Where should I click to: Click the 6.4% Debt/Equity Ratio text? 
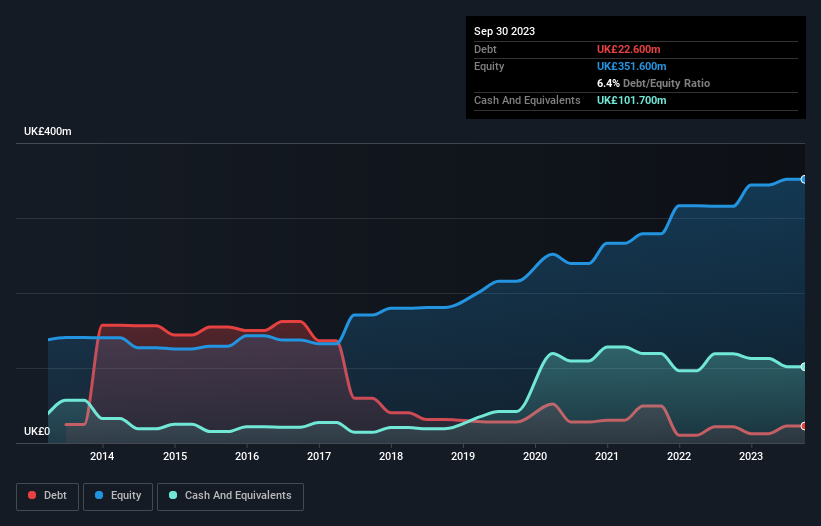pos(653,83)
